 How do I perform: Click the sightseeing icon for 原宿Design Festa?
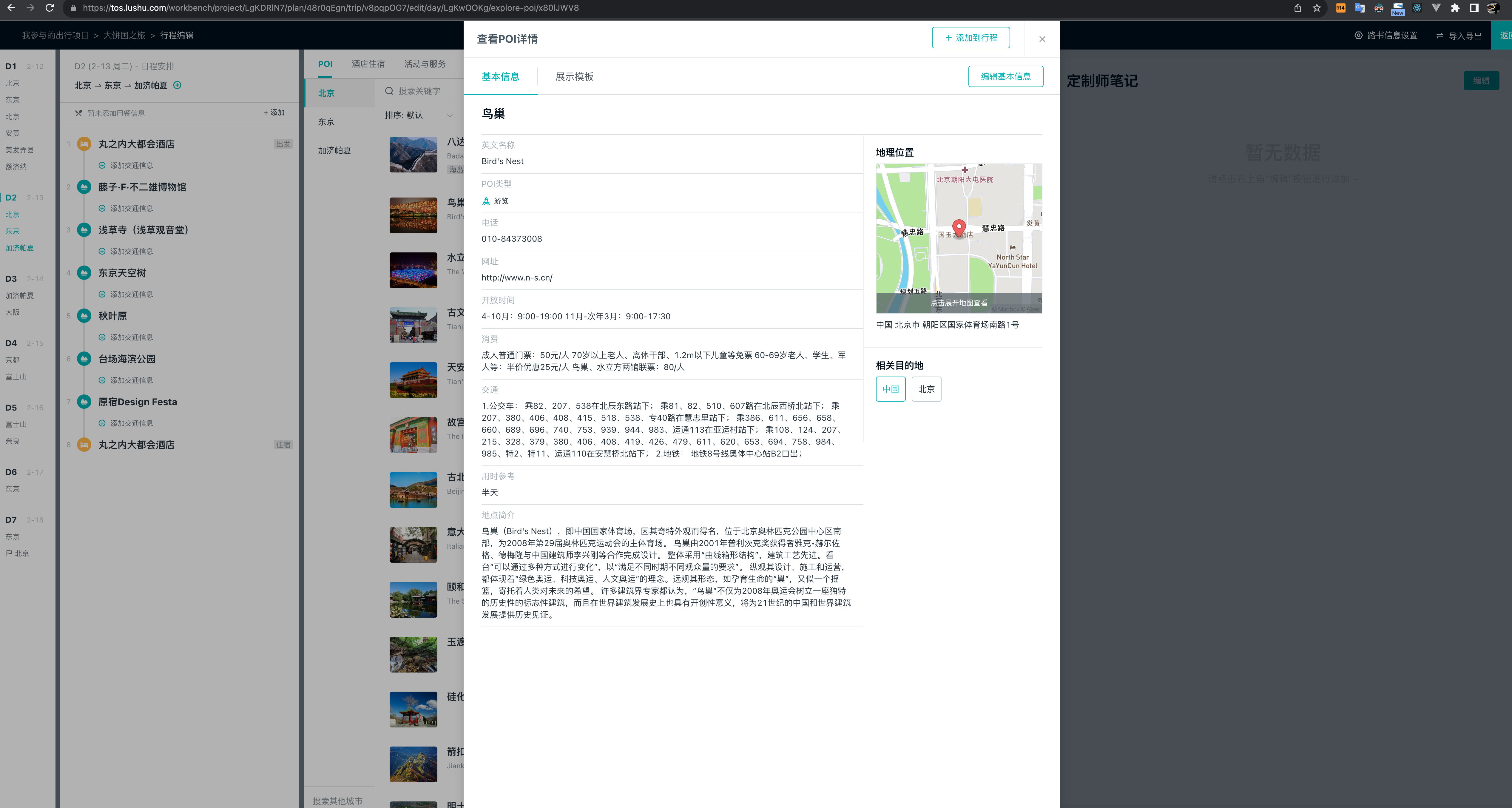click(84, 402)
